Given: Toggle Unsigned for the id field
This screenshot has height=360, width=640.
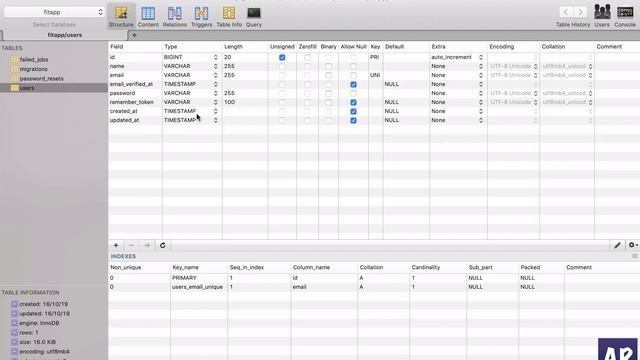Looking at the screenshot, I should coord(282,58).
